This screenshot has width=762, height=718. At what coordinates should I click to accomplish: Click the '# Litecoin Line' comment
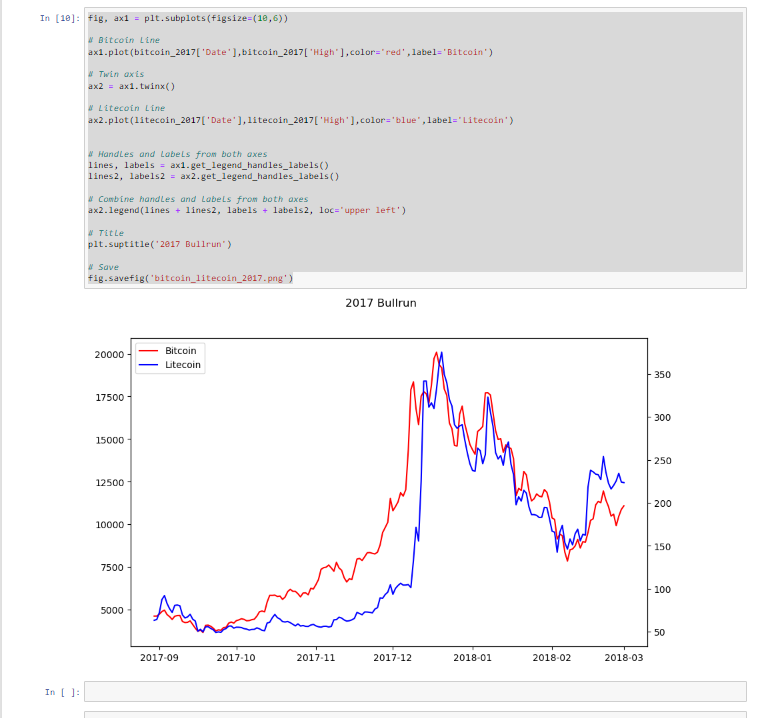[126, 108]
